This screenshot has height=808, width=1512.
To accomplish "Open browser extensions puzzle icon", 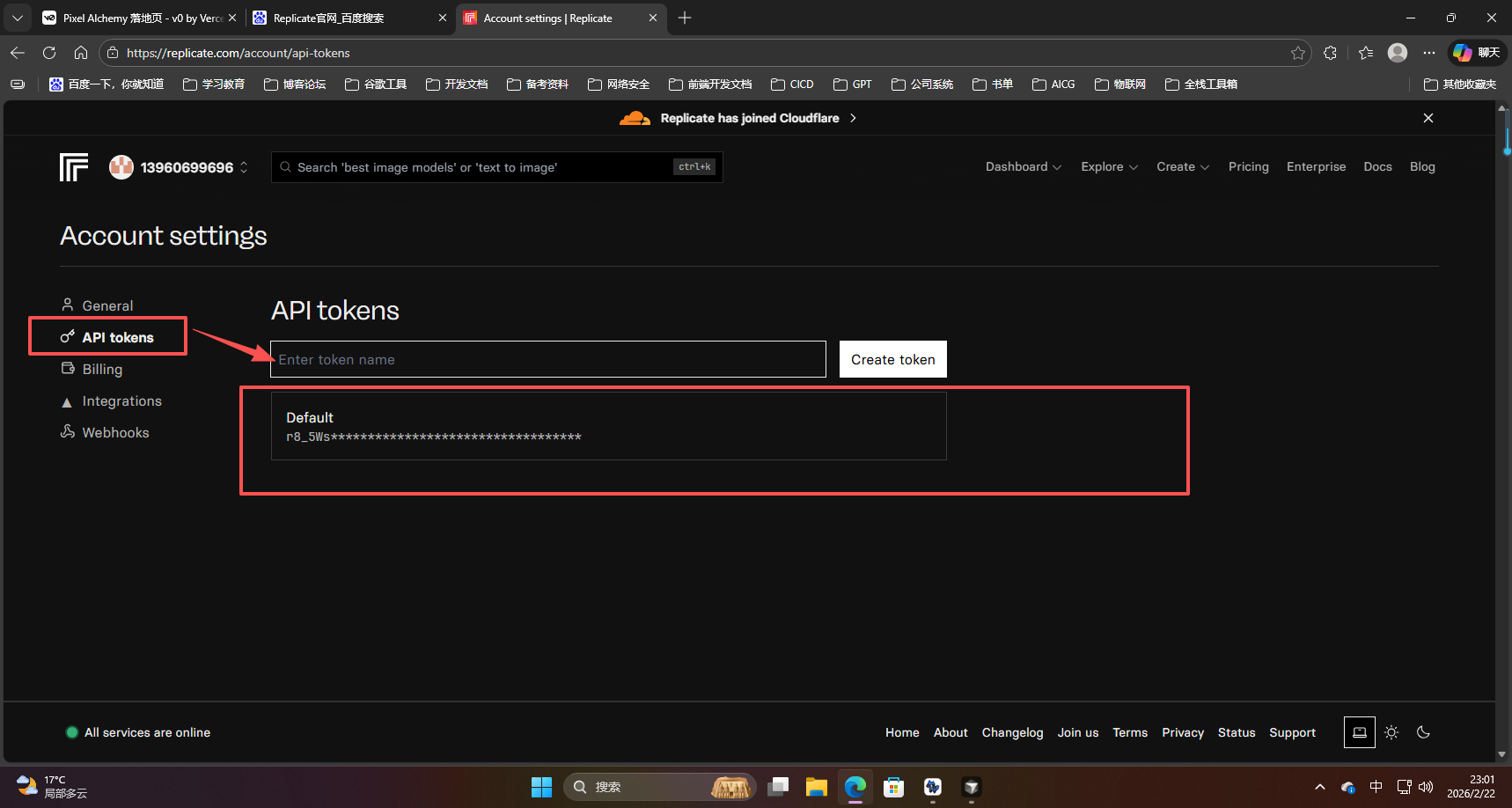I will pos(1330,53).
